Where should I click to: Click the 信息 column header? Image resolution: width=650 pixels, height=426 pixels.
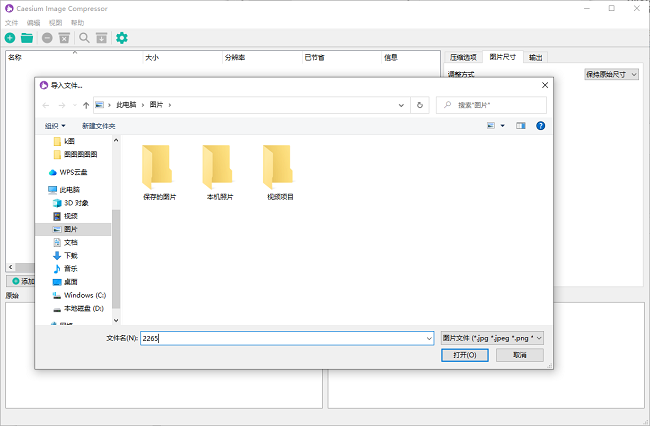[x=410, y=58]
